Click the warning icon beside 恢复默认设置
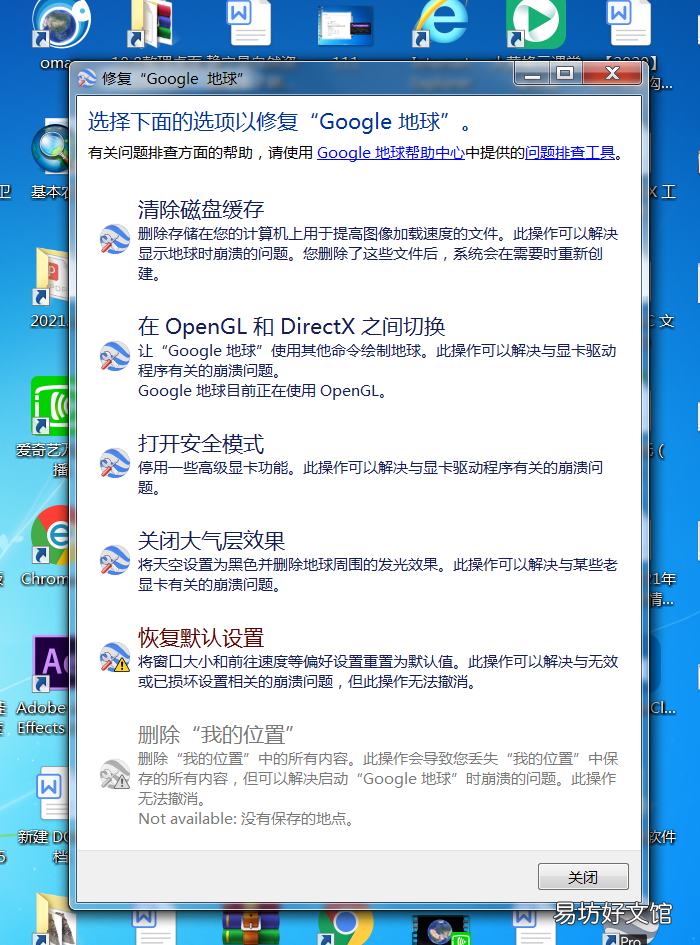This screenshot has width=700, height=945. tap(115, 658)
